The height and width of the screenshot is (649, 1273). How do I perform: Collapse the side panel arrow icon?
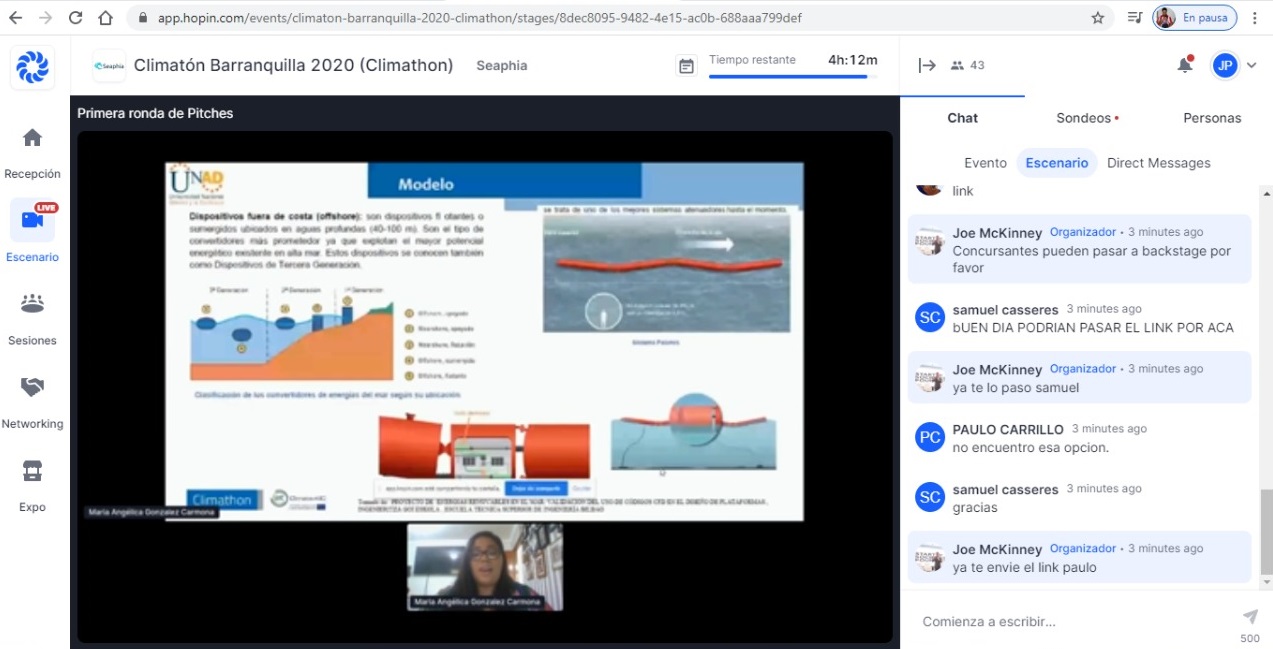click(927, 65)
